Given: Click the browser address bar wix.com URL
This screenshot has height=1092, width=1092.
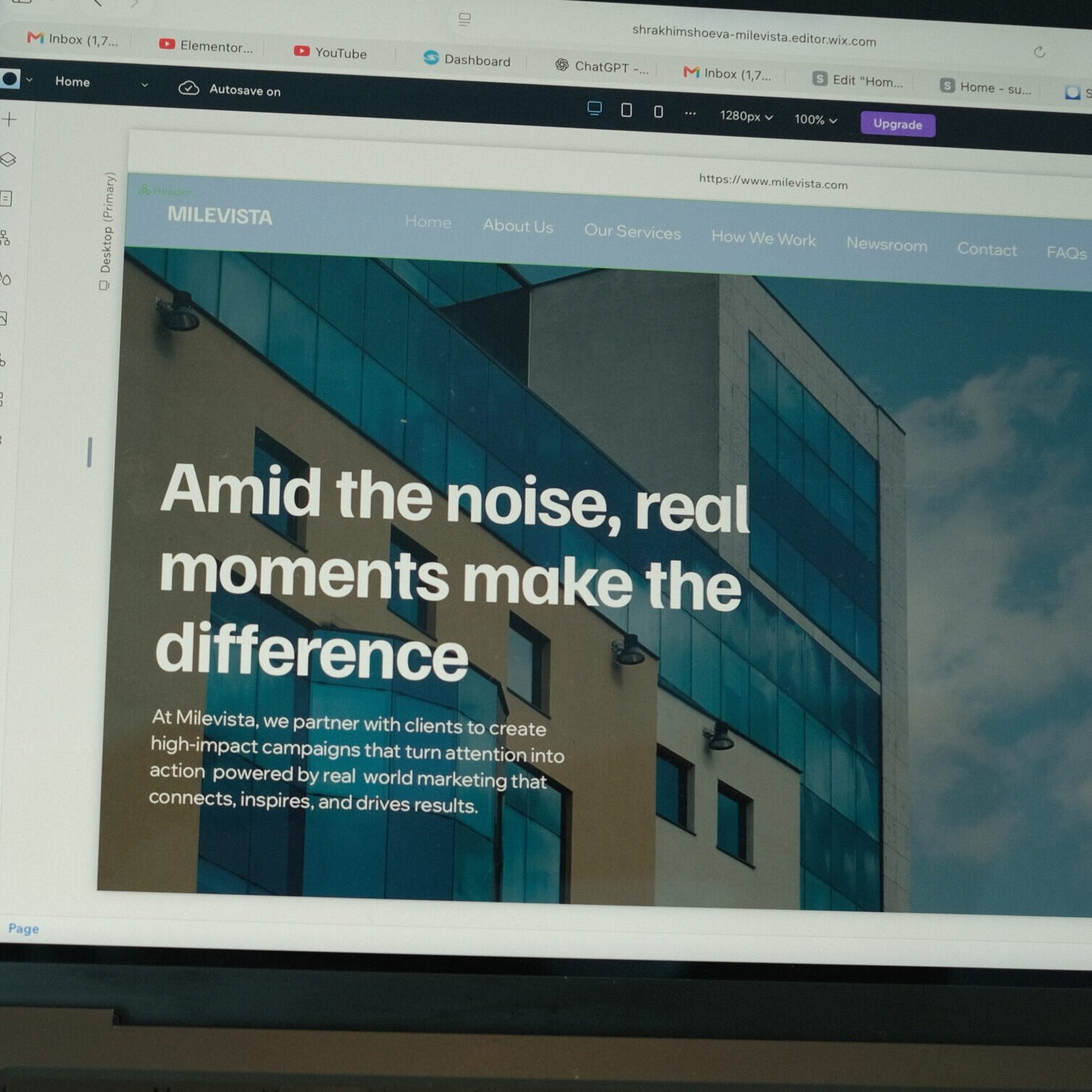Looking at the screenshot, I should point(754,36).
